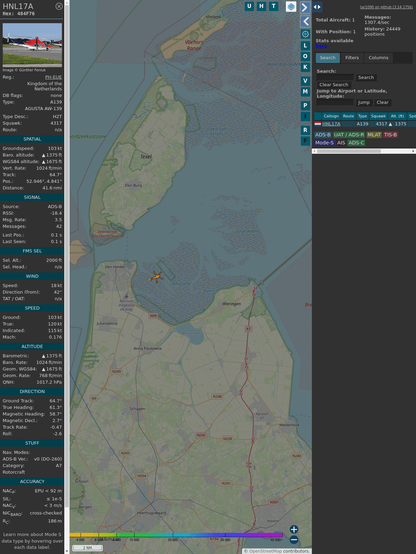Viewport: 416px width, 554px height.
Task: Switch to the Filters tab
Action: click(352, 58)
